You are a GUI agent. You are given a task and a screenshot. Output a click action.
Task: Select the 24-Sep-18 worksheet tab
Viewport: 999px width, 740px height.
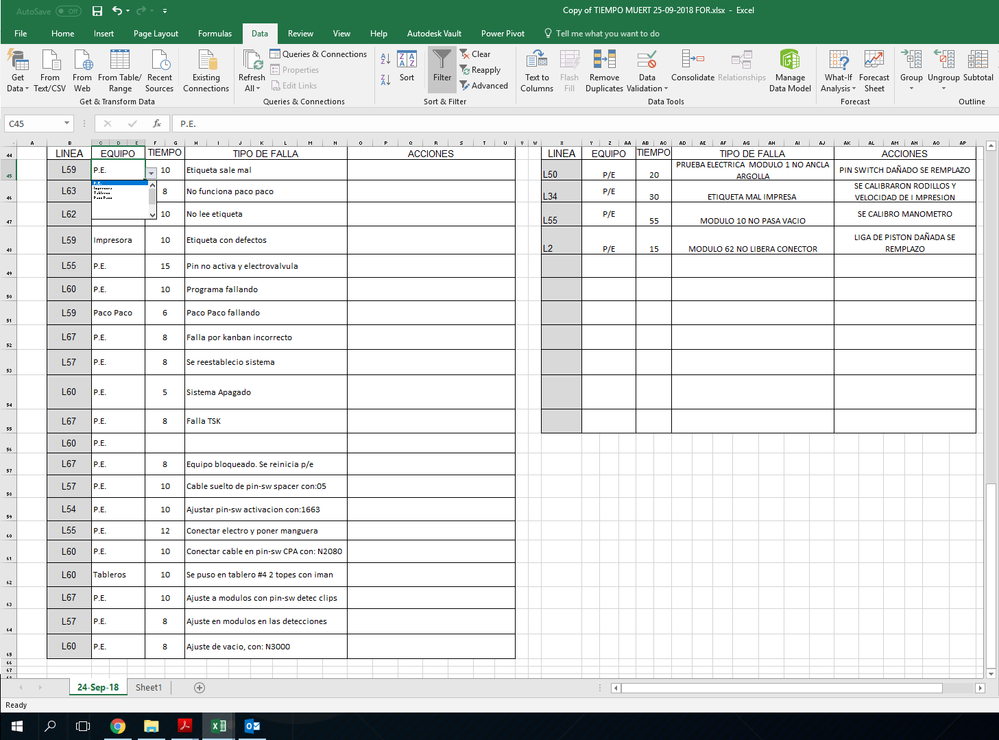click(x=98, y=688)
